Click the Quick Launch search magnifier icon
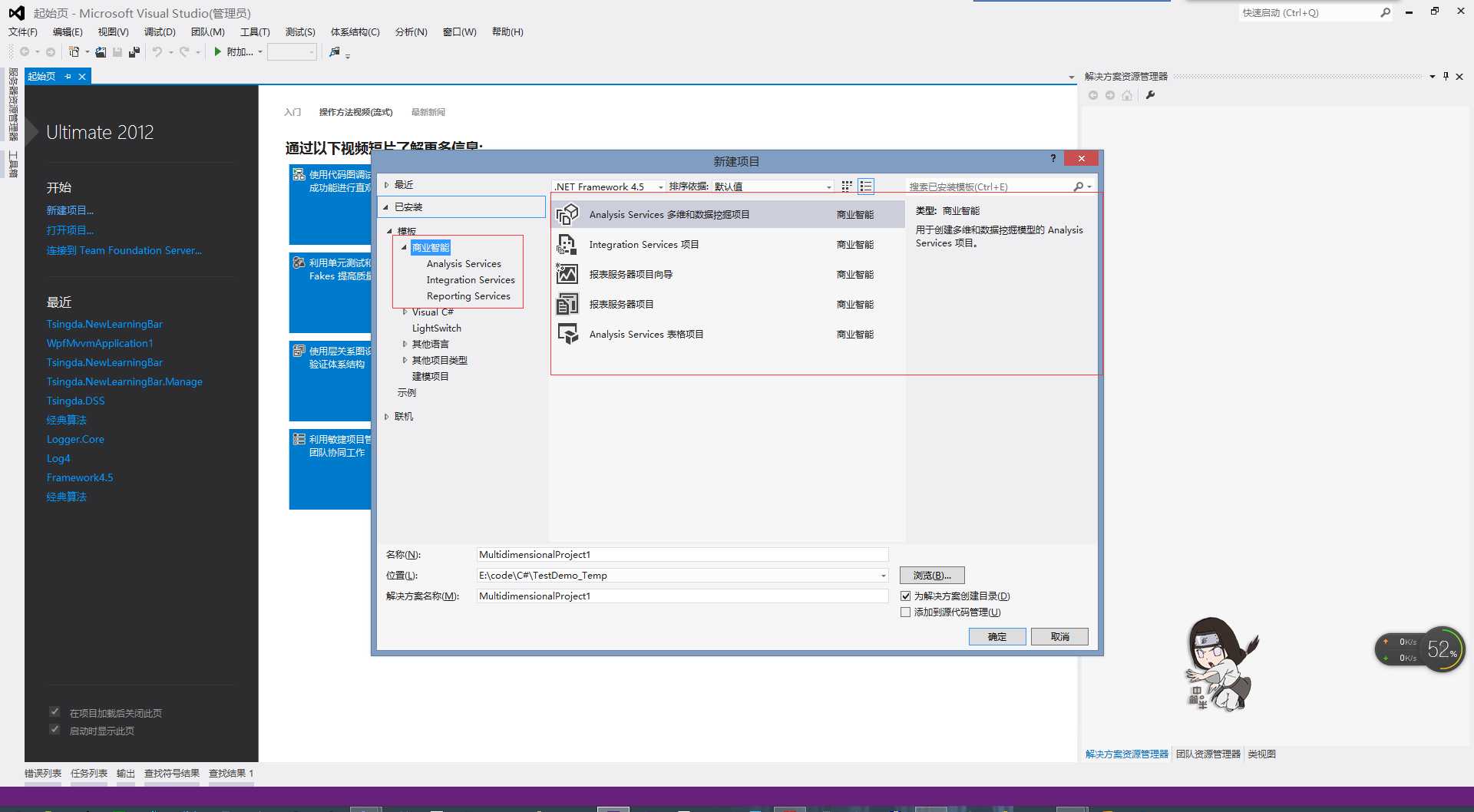 pos(1385,12)
